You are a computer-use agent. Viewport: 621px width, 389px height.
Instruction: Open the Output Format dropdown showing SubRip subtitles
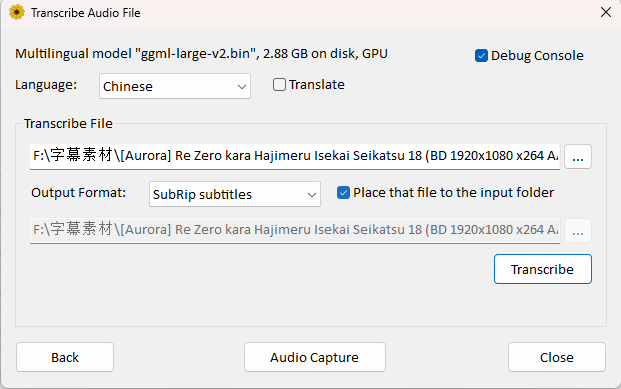click(235, 194)
